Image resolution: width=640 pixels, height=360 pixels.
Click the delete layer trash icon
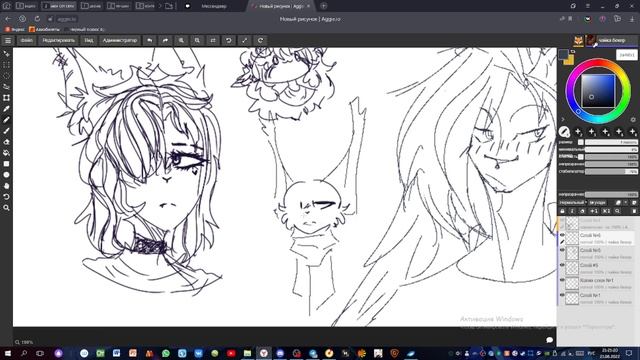tap(634, 211)
